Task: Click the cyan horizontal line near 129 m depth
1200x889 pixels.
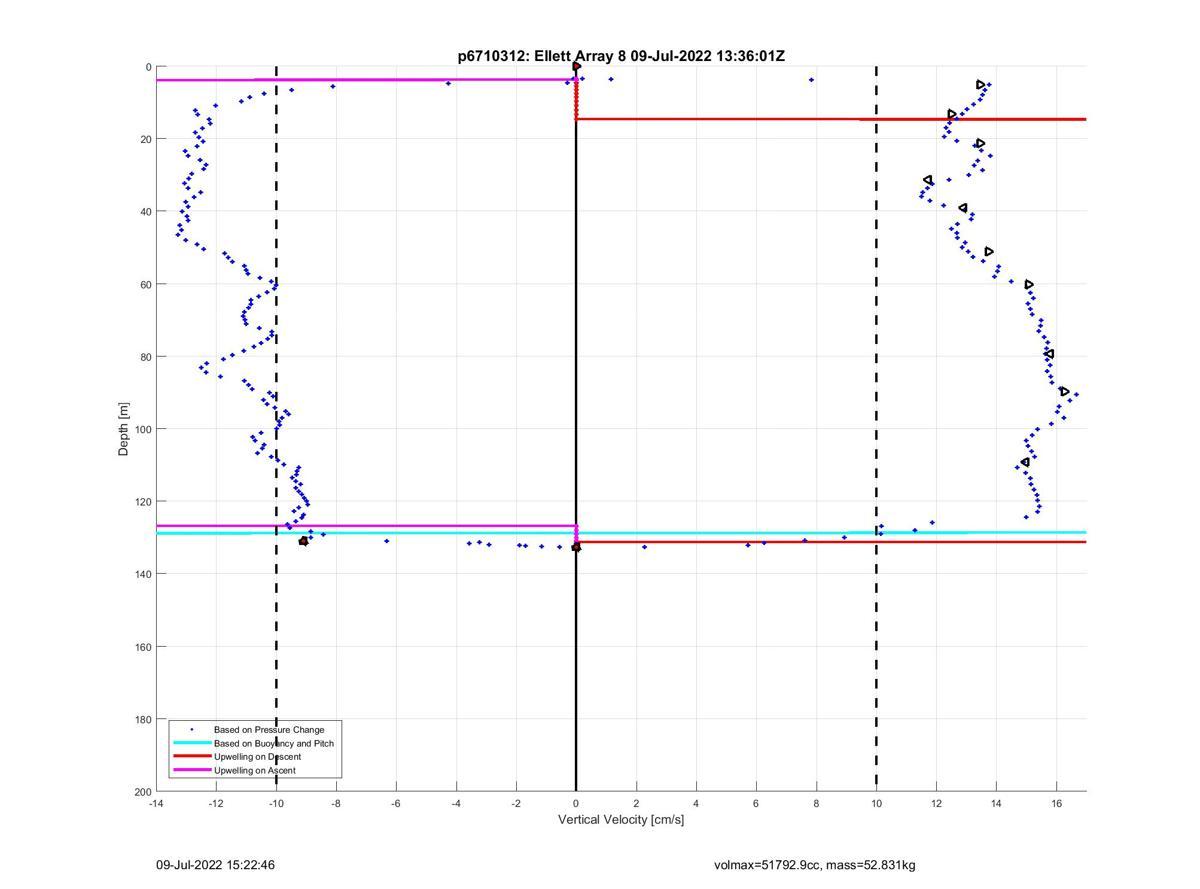Action: click(620, 533)
